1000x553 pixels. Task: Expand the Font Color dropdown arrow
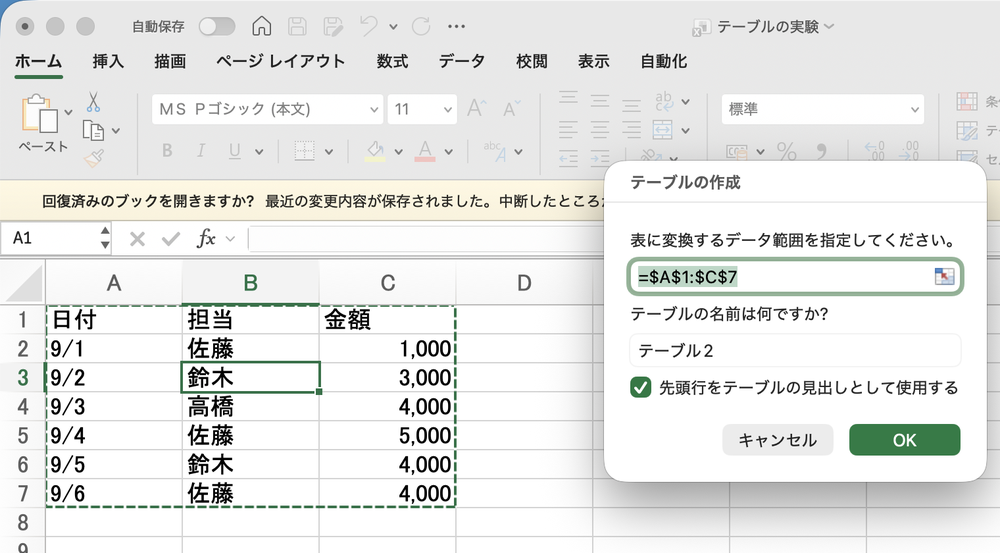coord(448,152)
